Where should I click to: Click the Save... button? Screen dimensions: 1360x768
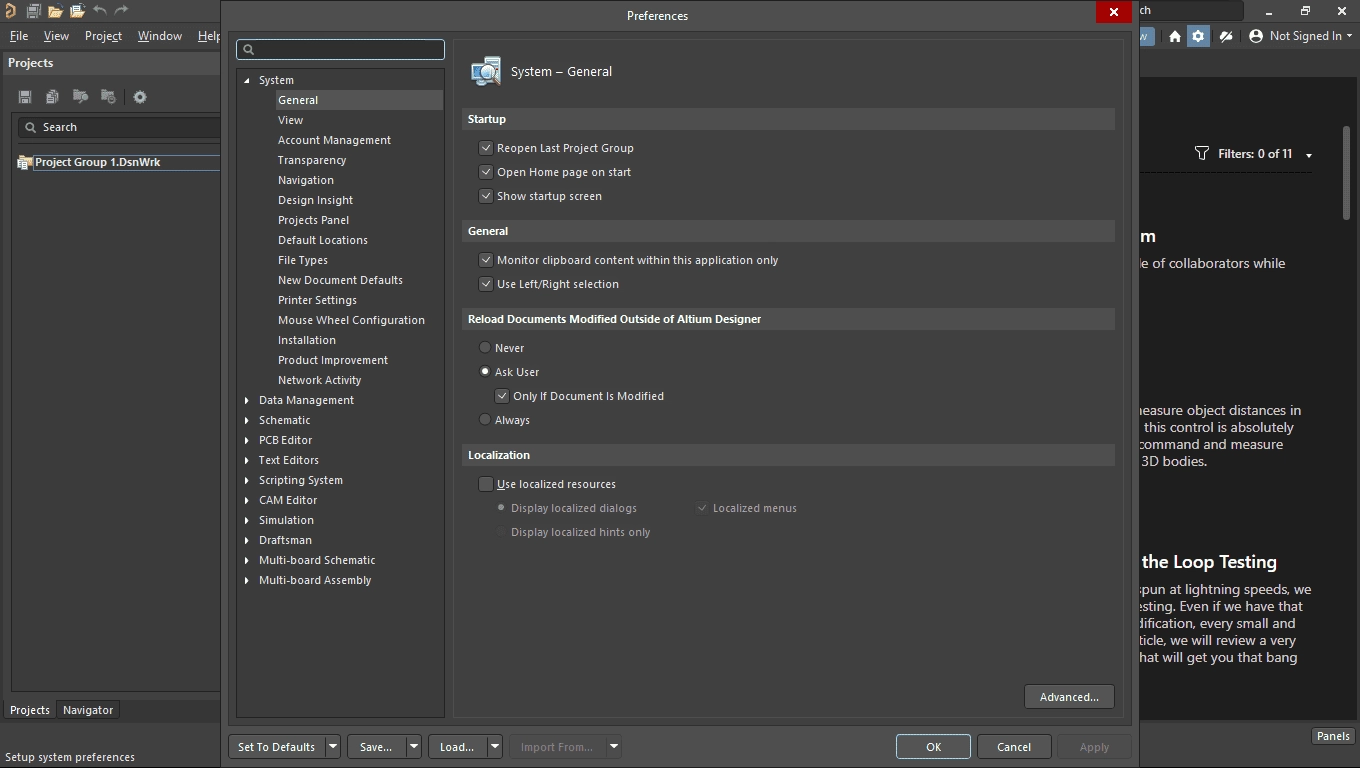pyautogui.click(x=376, y=747)
